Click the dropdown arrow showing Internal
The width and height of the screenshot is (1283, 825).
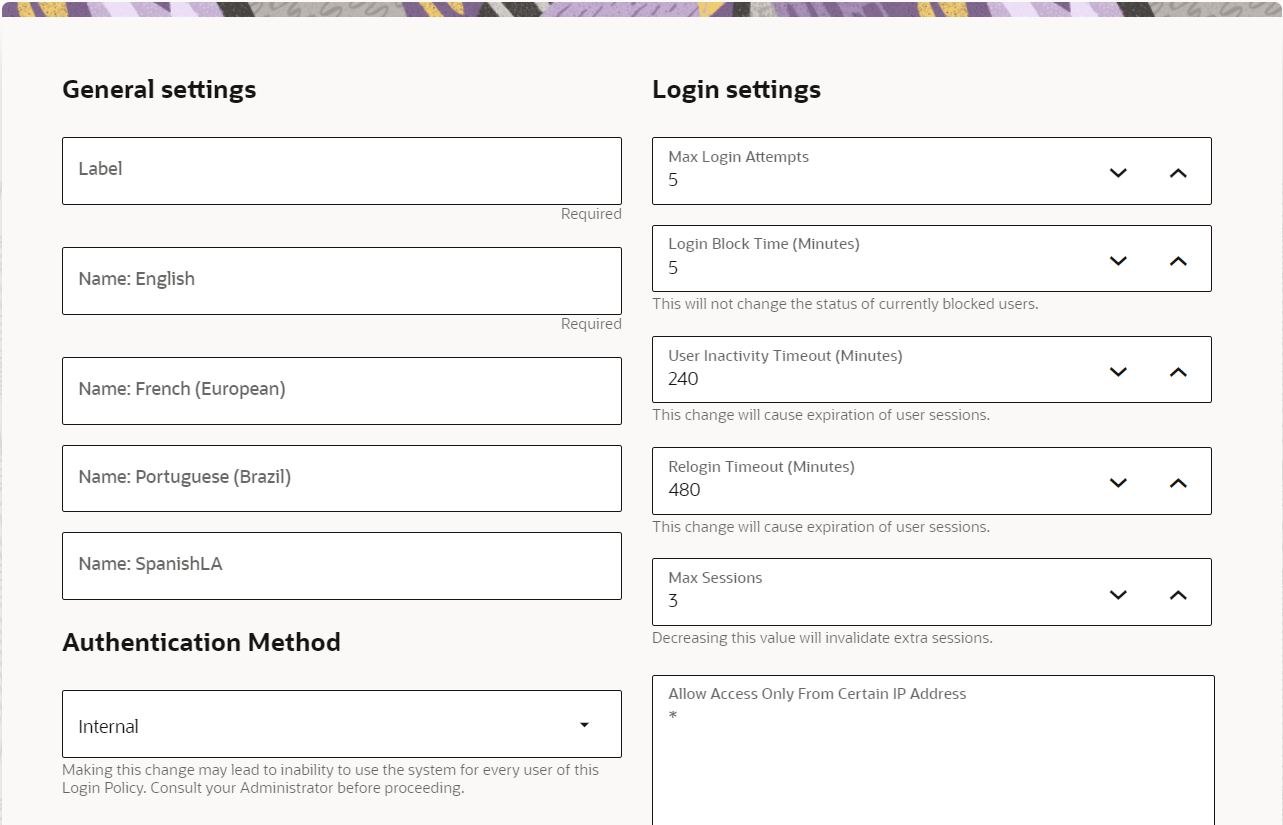pyautogui.click(x=584, y=723)
